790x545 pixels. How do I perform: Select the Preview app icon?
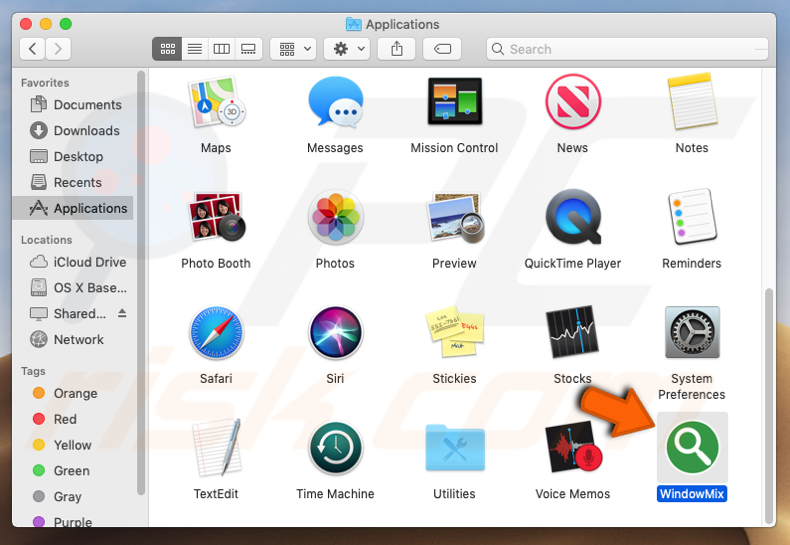pyautogui.click(x=454, y=217)
